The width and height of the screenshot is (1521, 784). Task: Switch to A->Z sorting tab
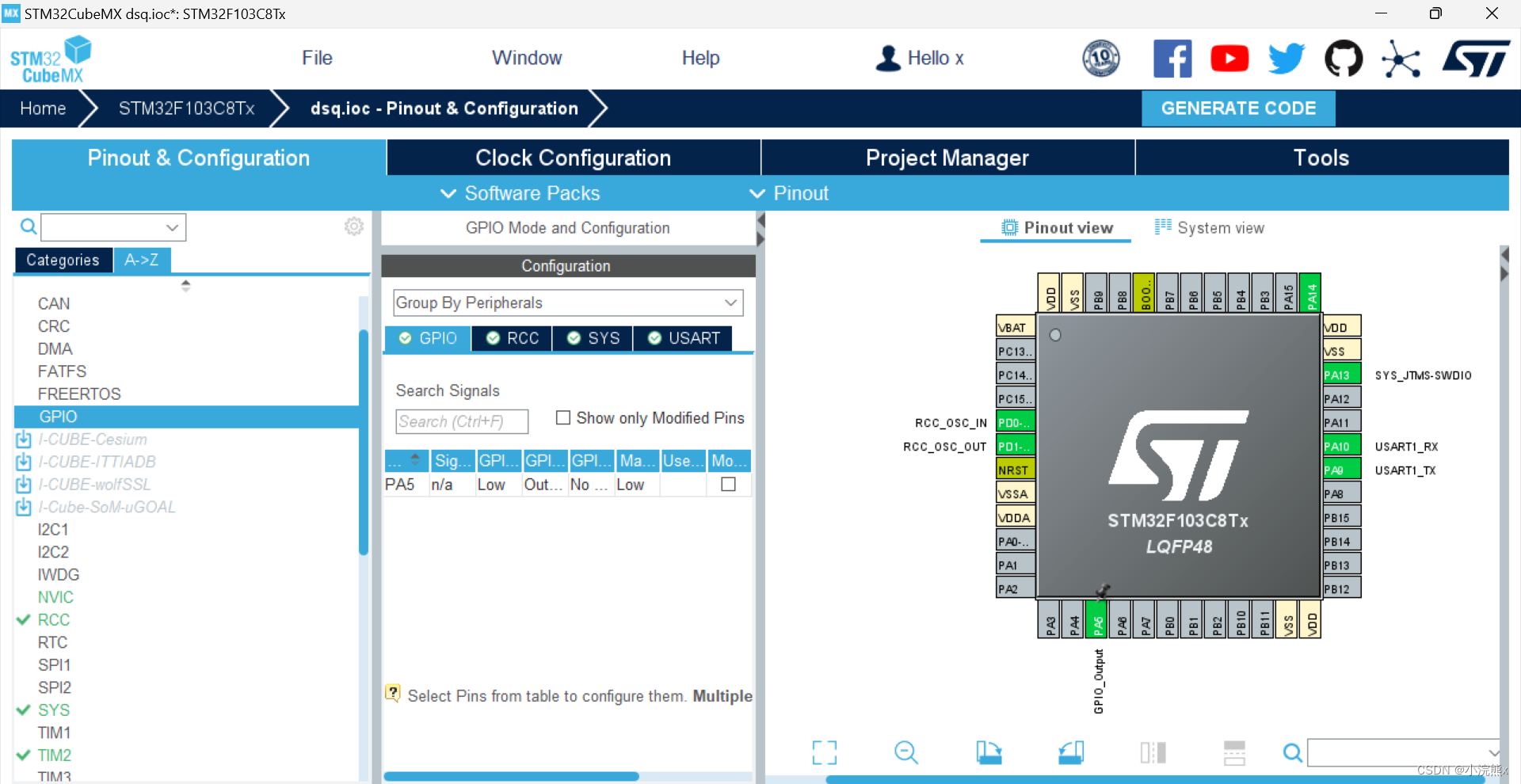coord(142,260)
